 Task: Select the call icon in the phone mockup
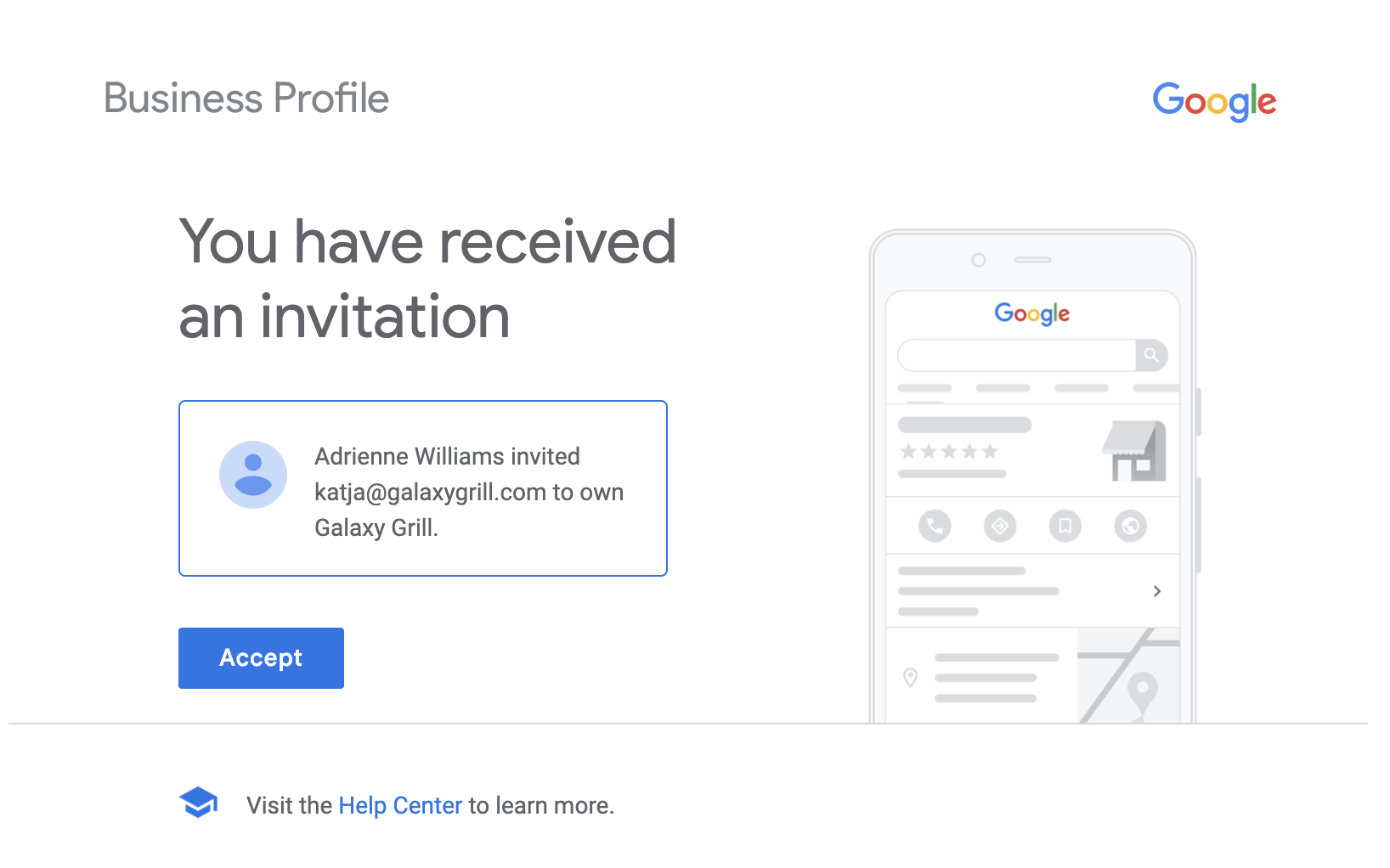pos(934,526)
